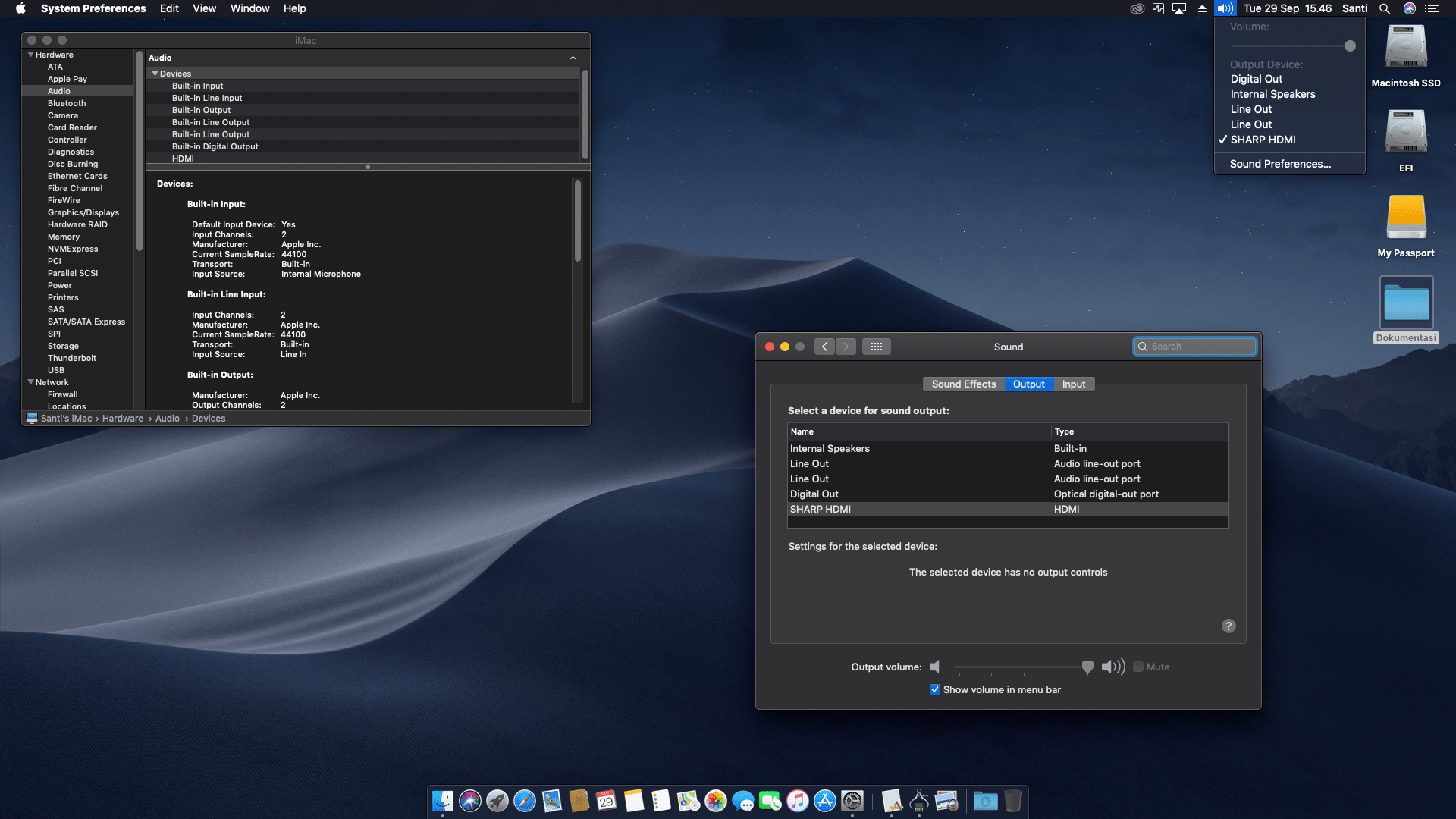Launch Mail from the Dock
The image size is (1456, 819).
click(551, 802)
